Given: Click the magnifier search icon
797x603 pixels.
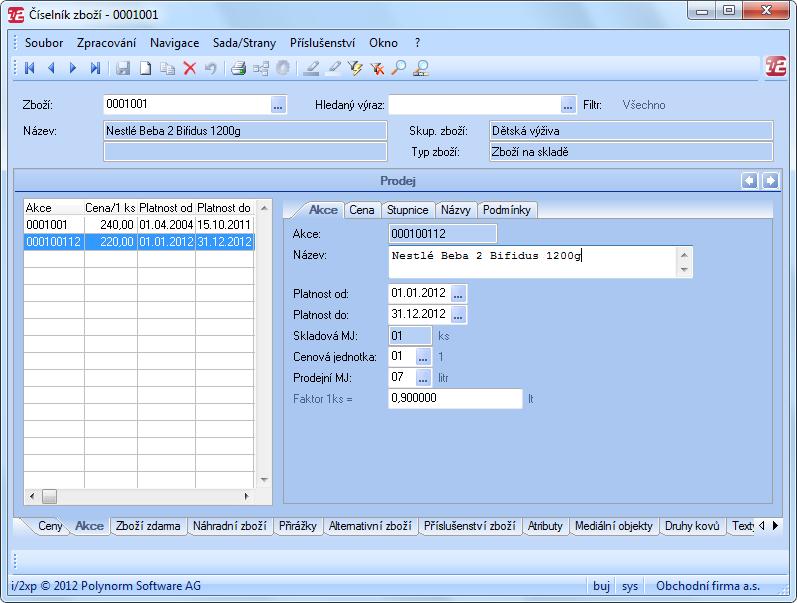Looking at the screenshot, I should click(x=399, y=68).
